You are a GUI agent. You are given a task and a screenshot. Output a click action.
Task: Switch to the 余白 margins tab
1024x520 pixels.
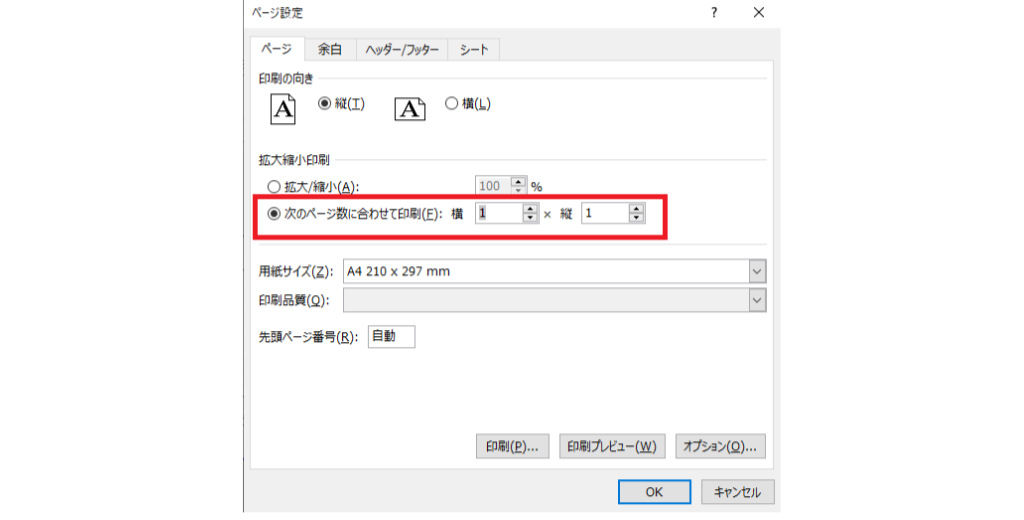[x=330, y=49]
